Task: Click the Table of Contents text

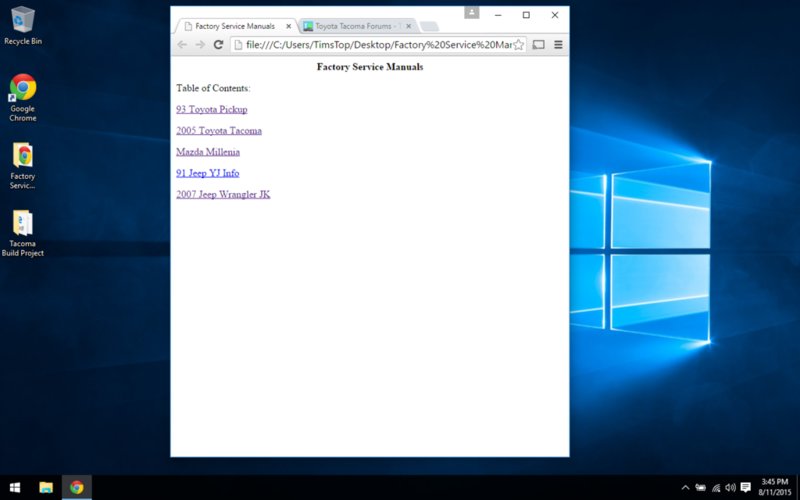Action: (213, 88)
